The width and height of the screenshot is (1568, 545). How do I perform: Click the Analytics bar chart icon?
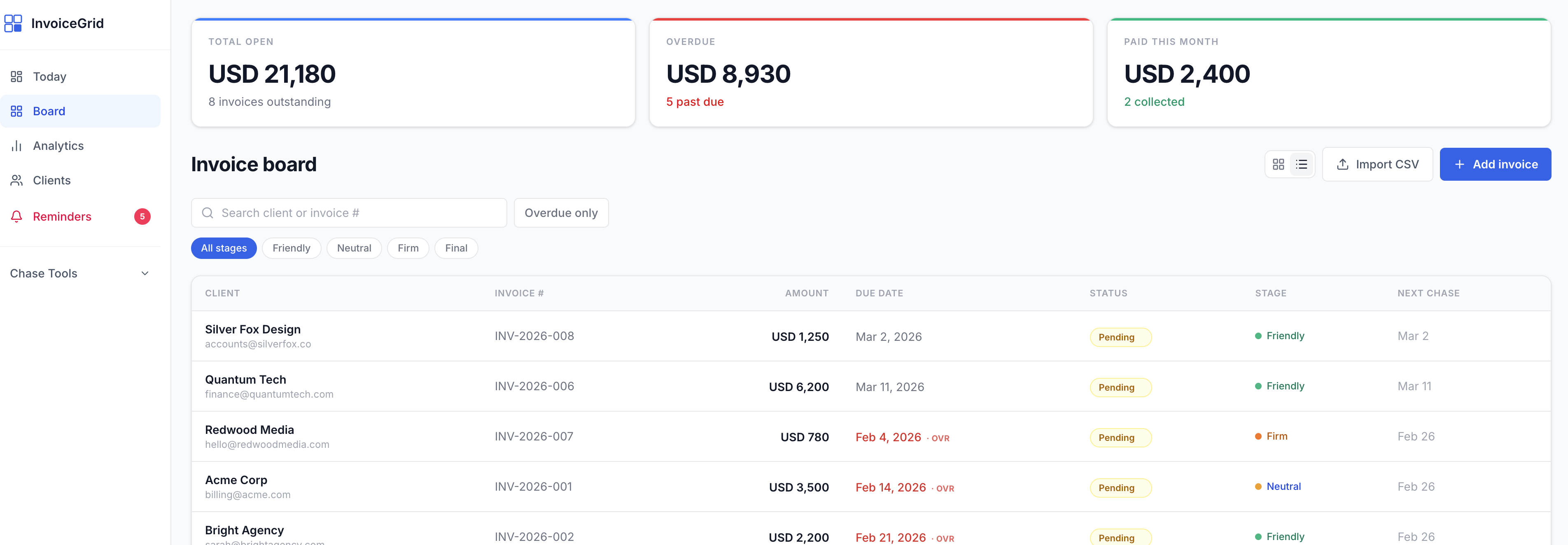tap(16, 146)
